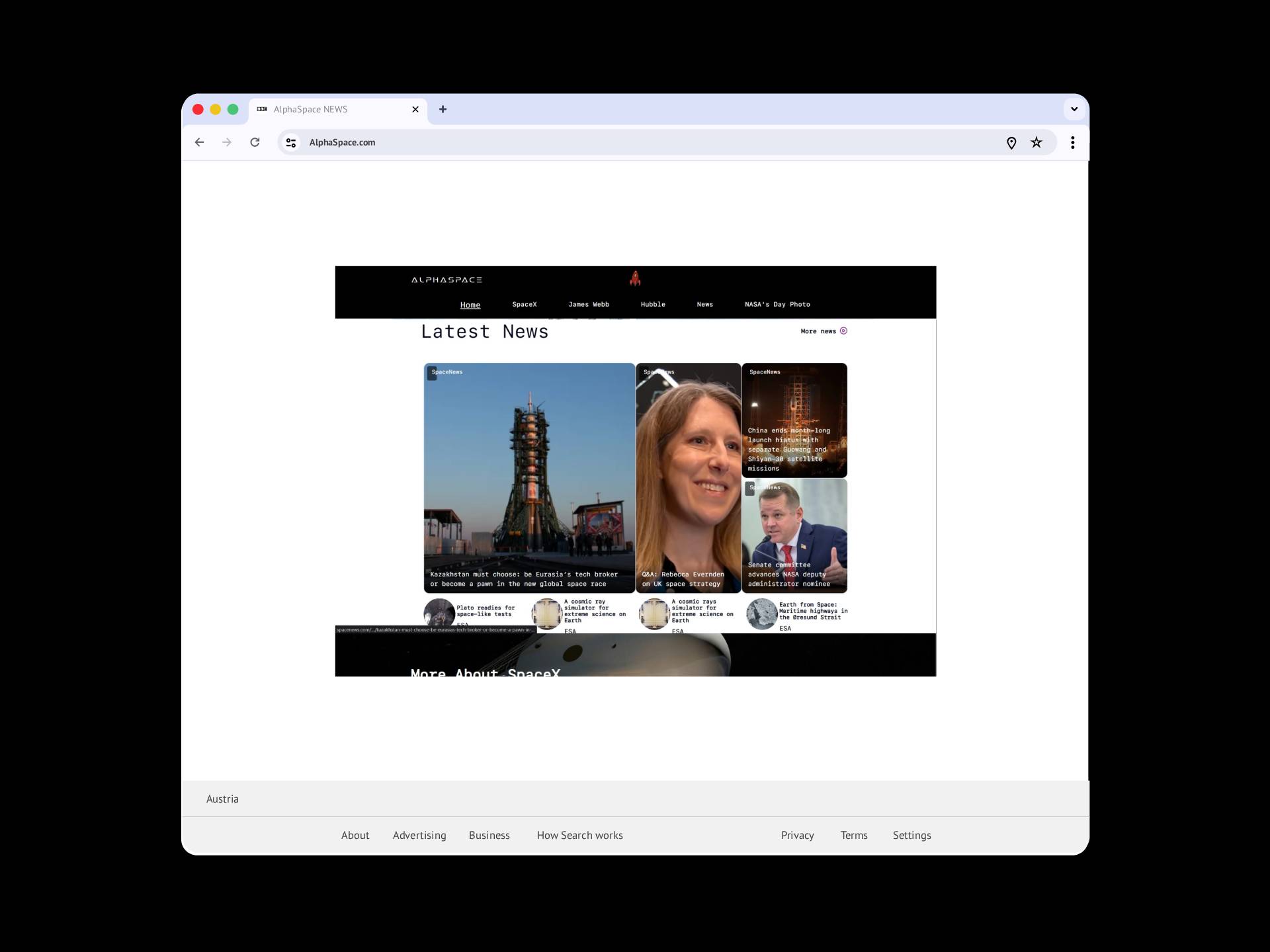Expand the tab search chevron dropdown
This screenshot has width=1270, height=952.
1074,109
